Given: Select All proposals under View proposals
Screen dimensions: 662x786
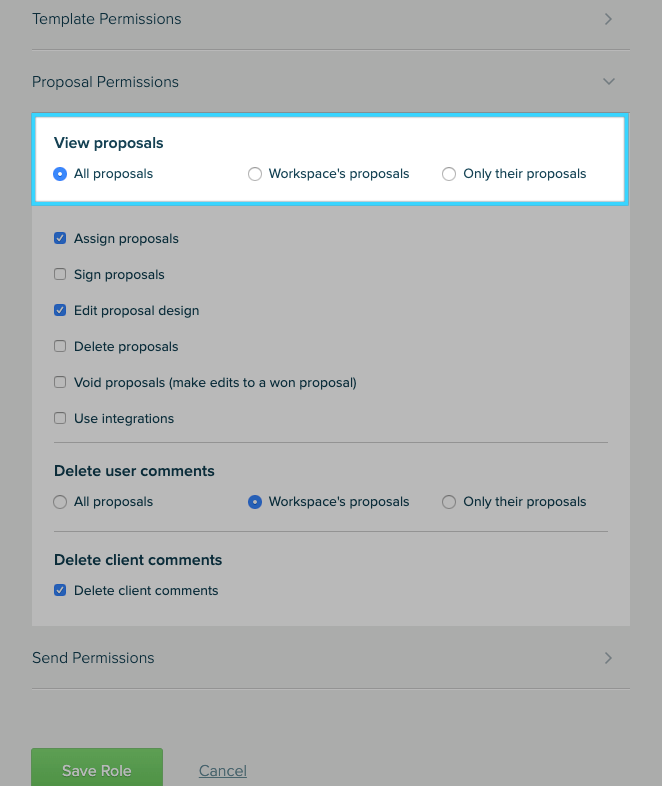Looking at the screenshot, I should 60,174.
